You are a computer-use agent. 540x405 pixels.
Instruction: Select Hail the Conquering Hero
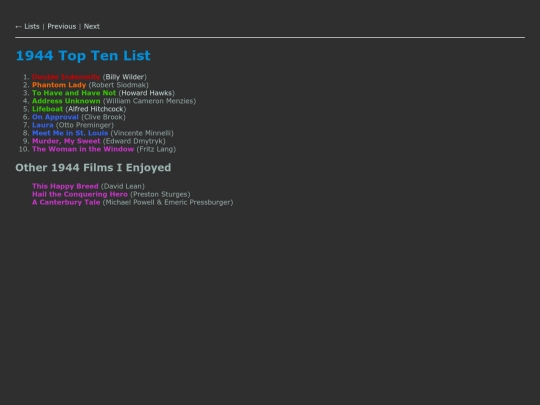coord(80,194)
